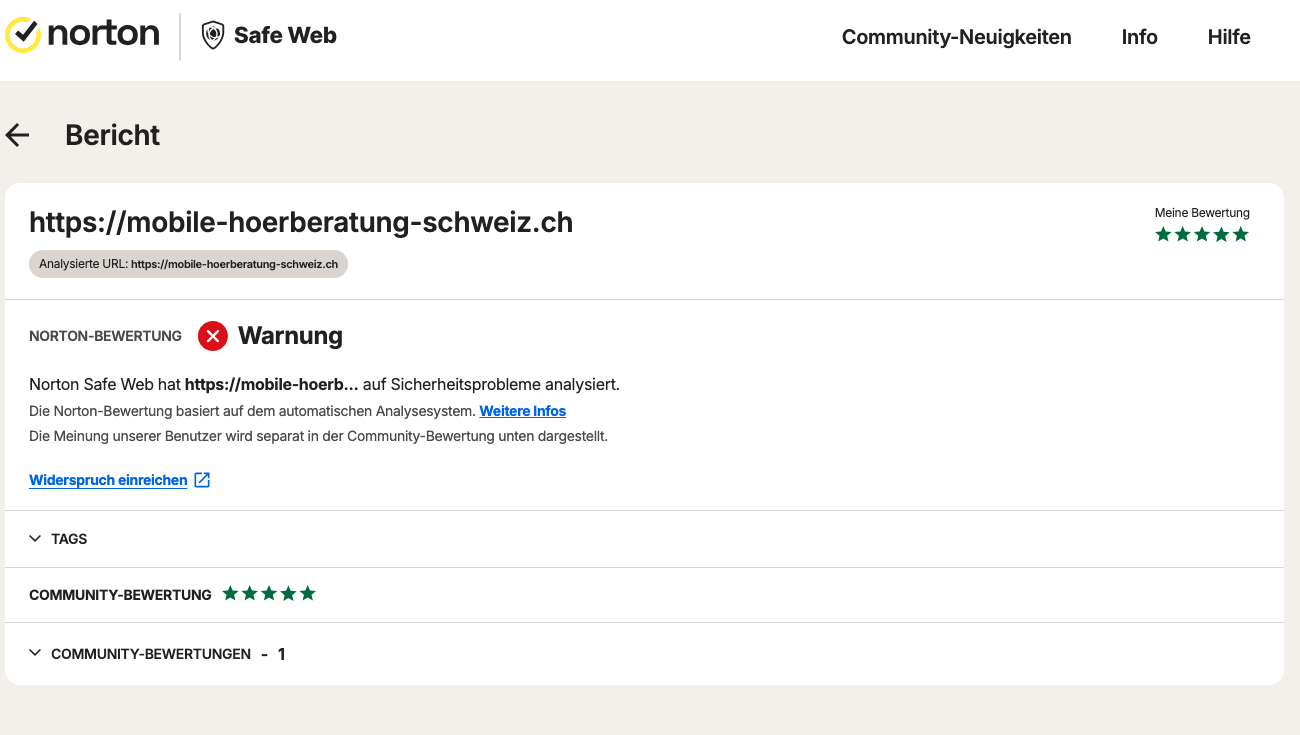Image resolution: width=1300 pixels, height=735 pixels.
Task: Click the NORTON-BEWERTUNG label
Action: click(x=105, y=336)
